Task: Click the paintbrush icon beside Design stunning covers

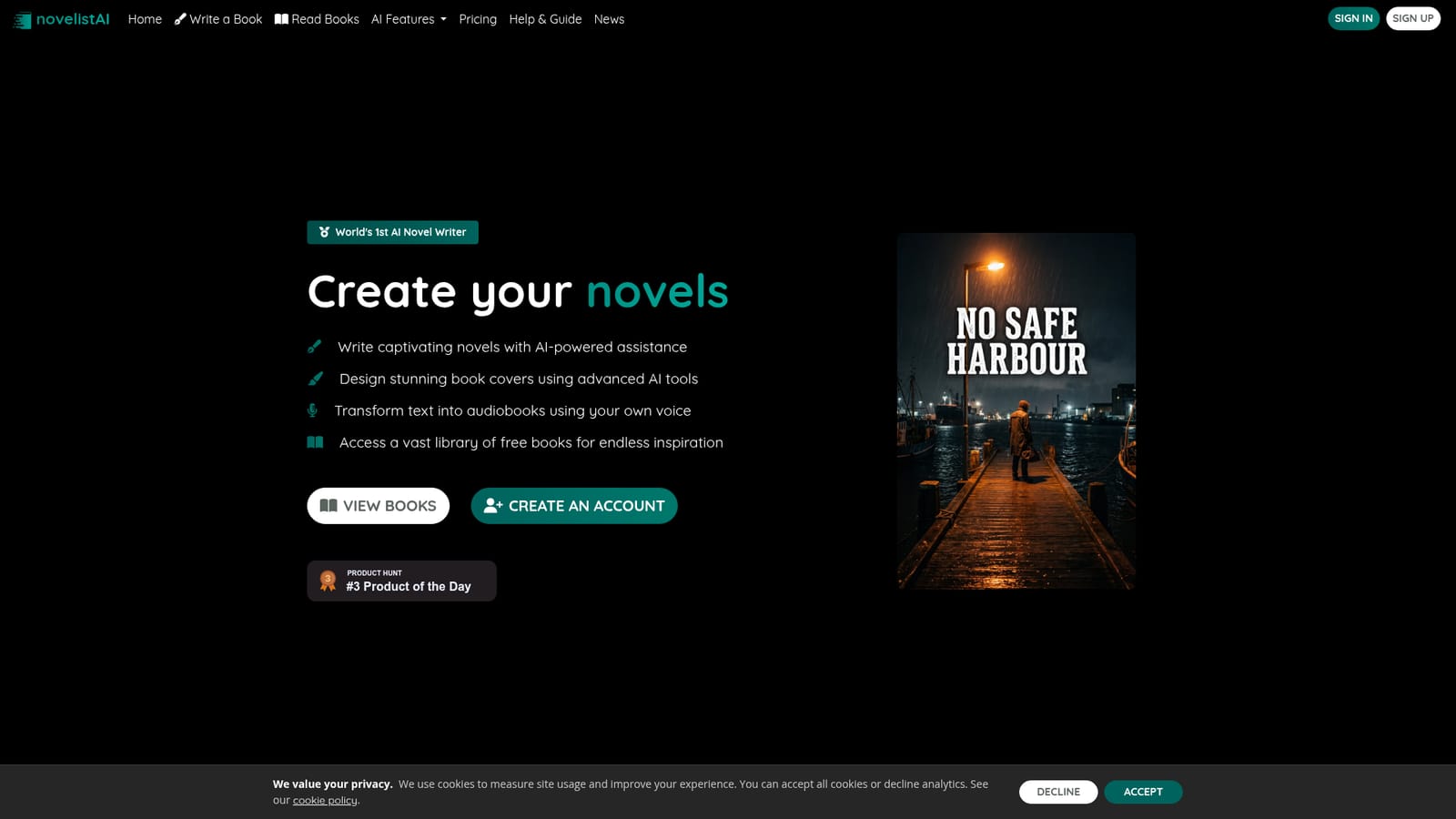Action: [x=316, y=379]
